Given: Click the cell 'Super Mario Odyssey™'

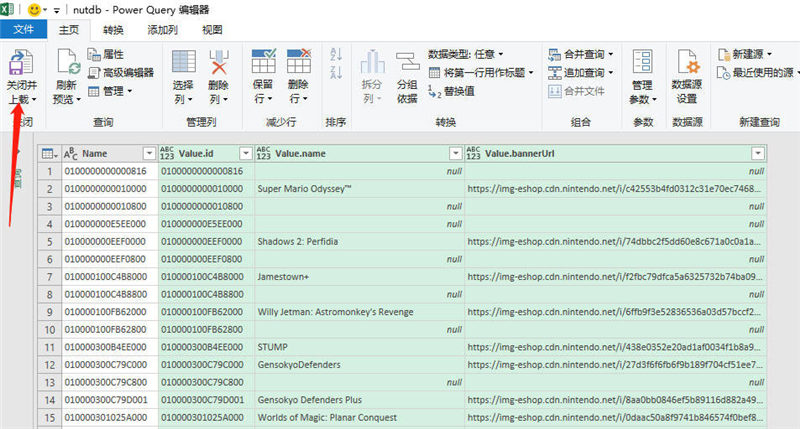Looking at the screenshot, I should point(359,189).
